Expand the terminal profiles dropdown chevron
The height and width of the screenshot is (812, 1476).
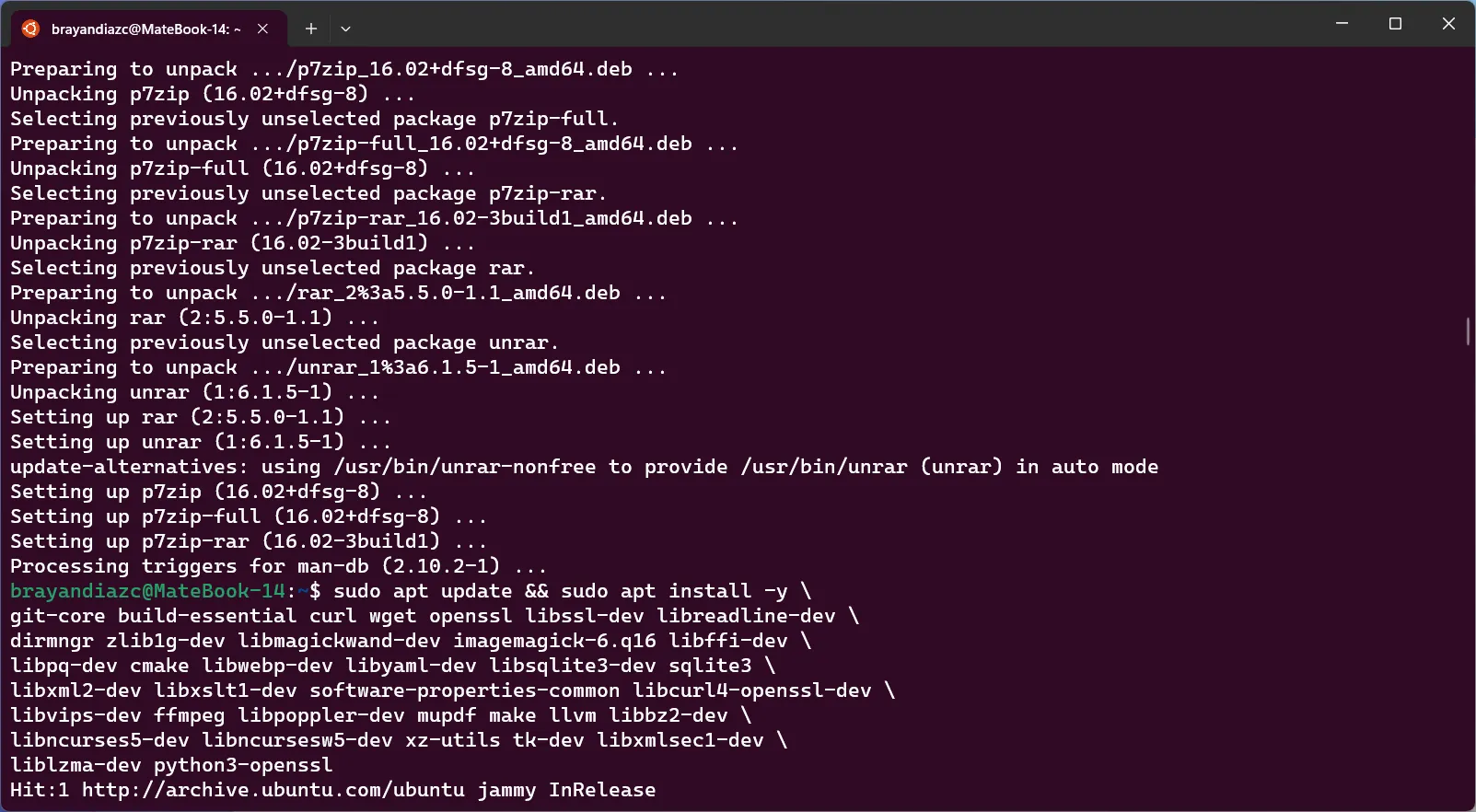coord(345,29)
